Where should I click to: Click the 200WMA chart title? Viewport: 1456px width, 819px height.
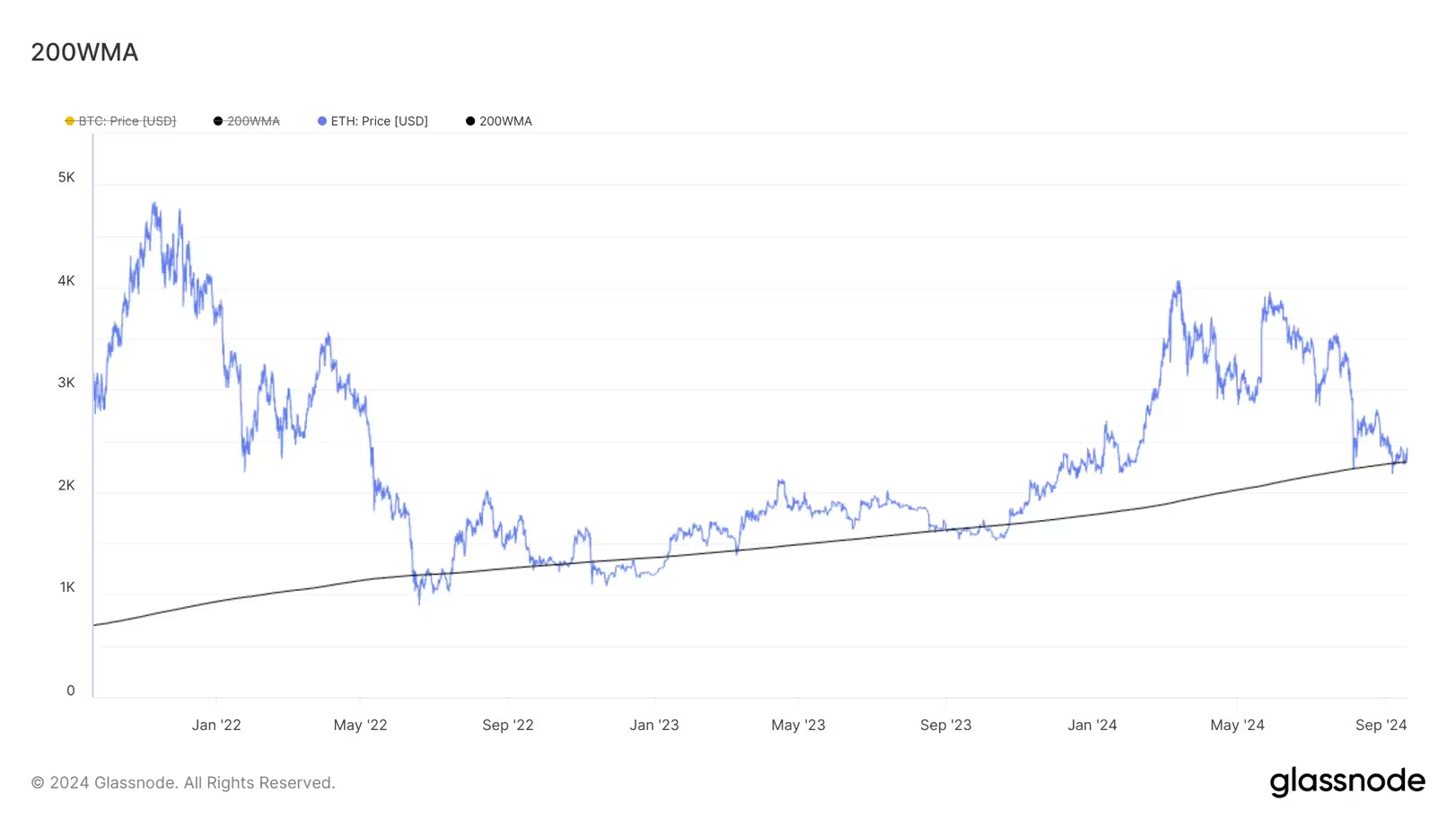[x=84, y=52]
